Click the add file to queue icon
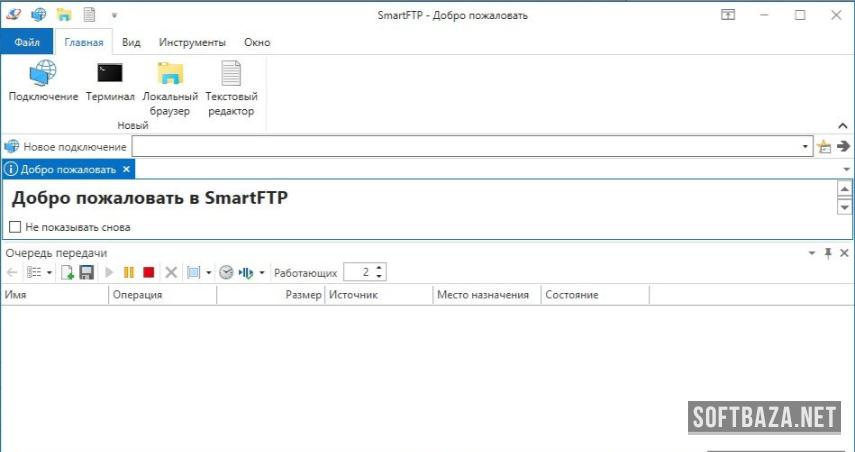Viewport: 855px width, 452px height. tap(67, 272)
